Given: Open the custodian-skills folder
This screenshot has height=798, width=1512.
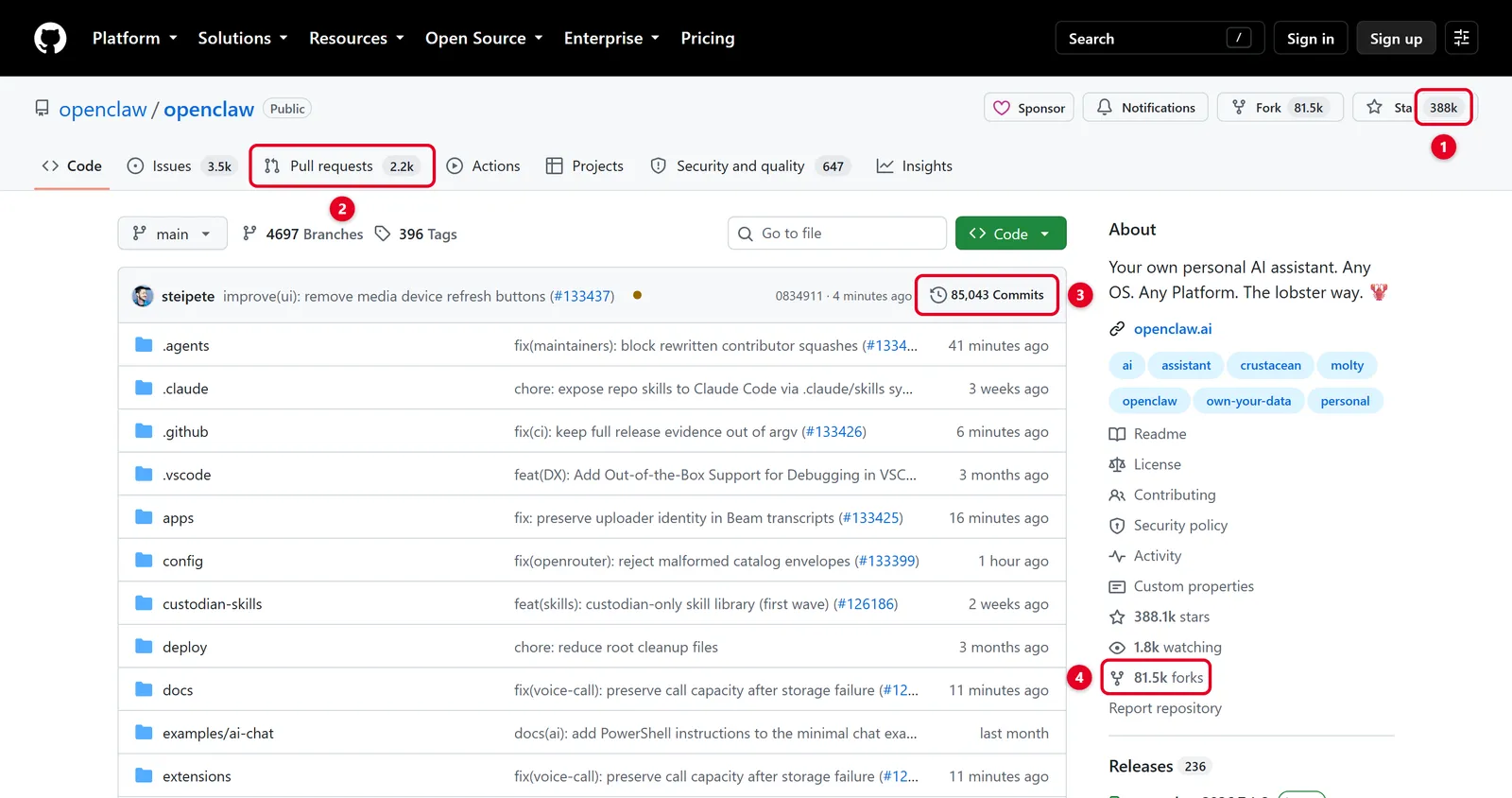Looking at the screenshot, I should pyautogui.click(x=213, y=604).
